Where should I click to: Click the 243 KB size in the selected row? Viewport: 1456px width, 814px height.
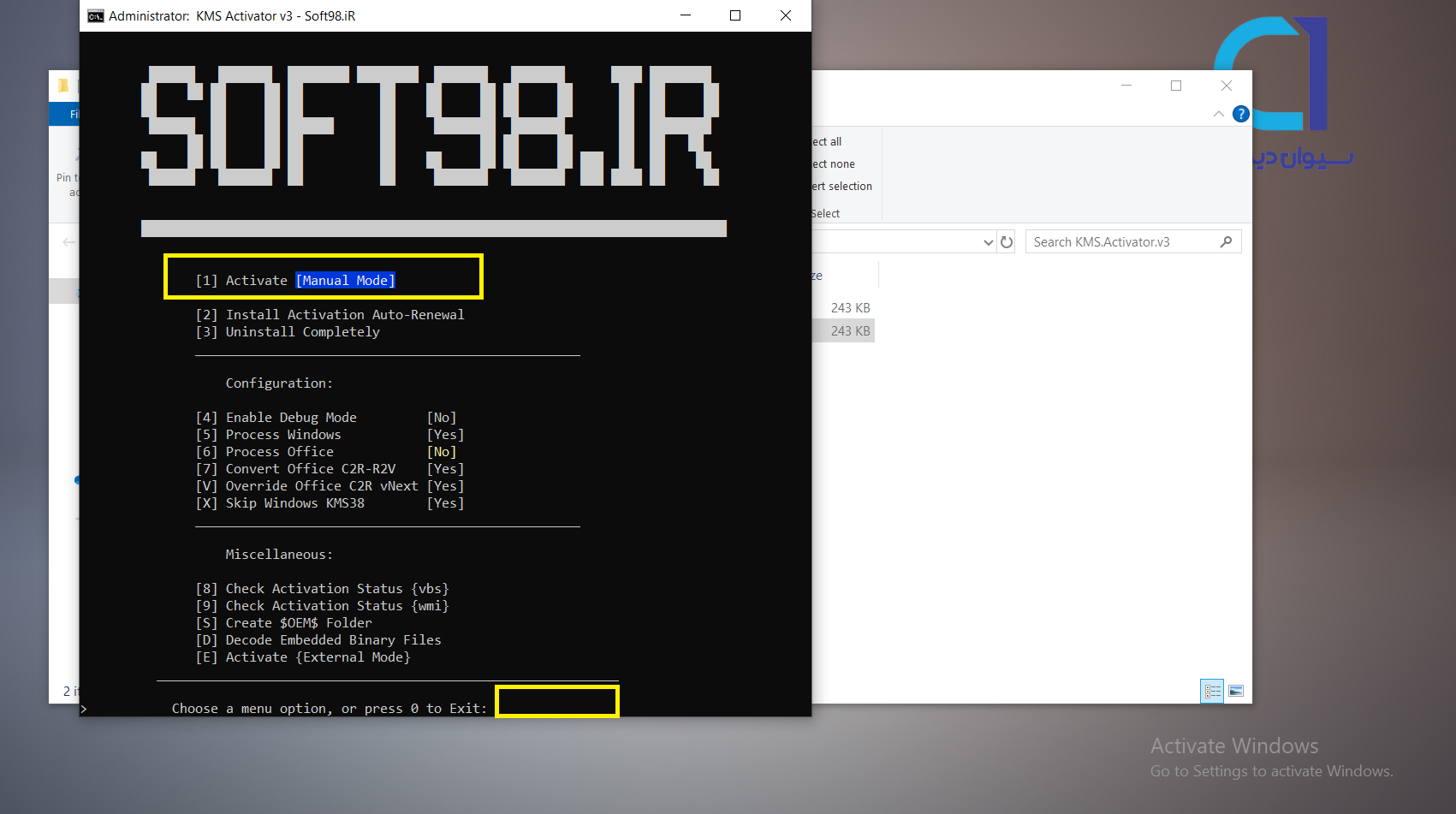[850, 331]
